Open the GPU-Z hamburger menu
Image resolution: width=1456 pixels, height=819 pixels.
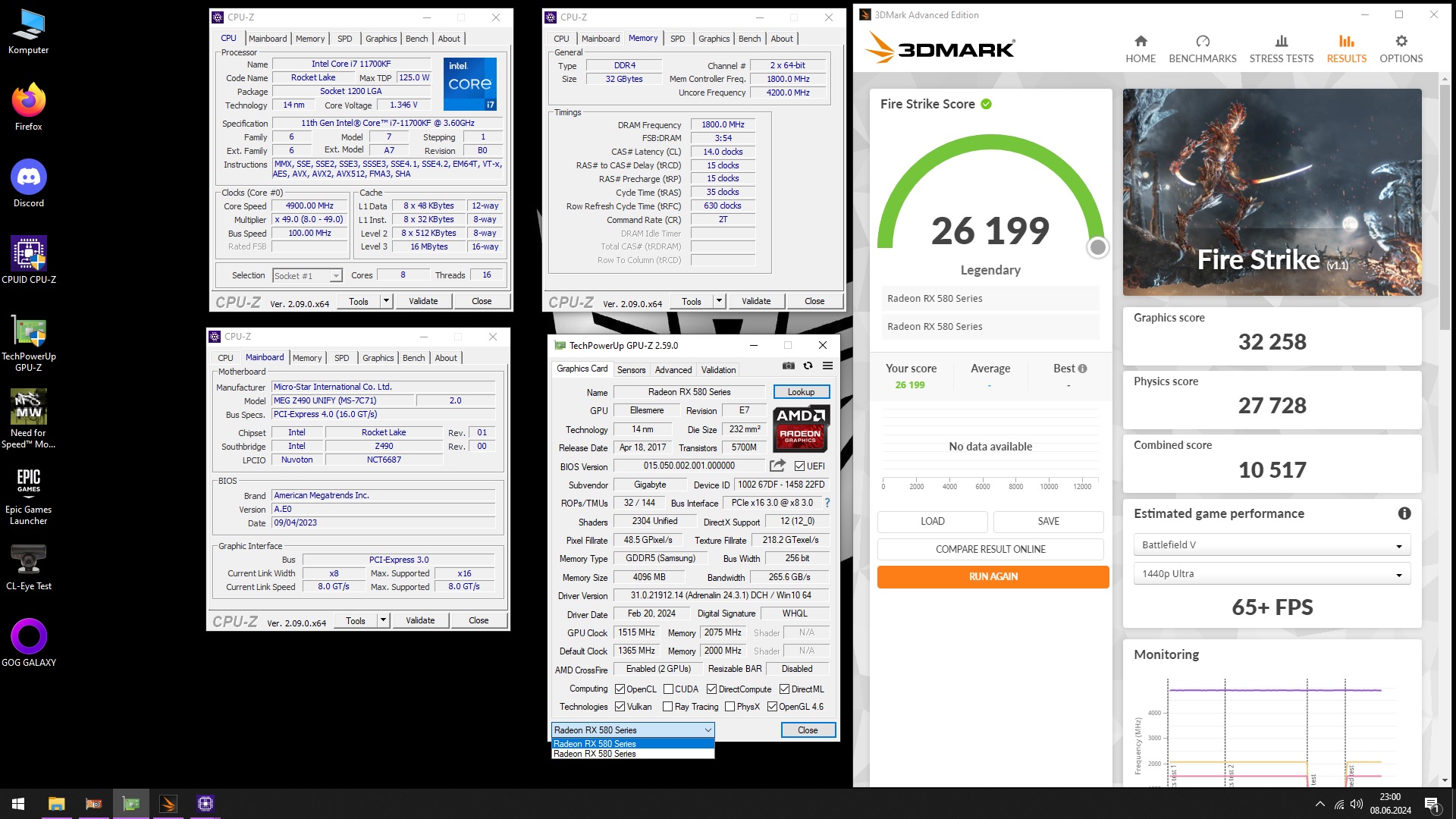pos(827,366)
